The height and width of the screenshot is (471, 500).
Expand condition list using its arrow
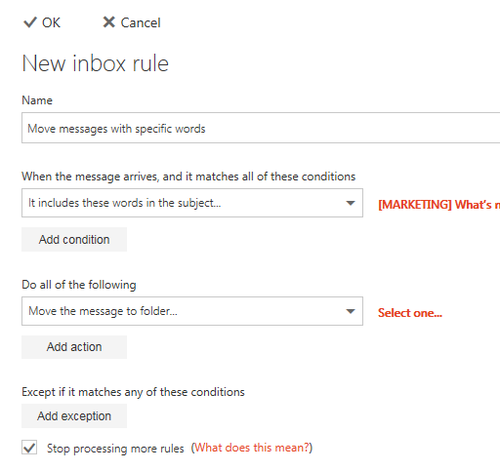pyautogui.click(x=350, y=203)
